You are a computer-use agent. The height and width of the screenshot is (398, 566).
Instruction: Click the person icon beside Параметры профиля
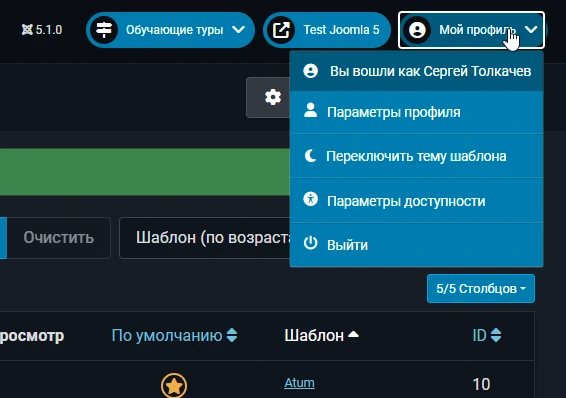point(310,110)
